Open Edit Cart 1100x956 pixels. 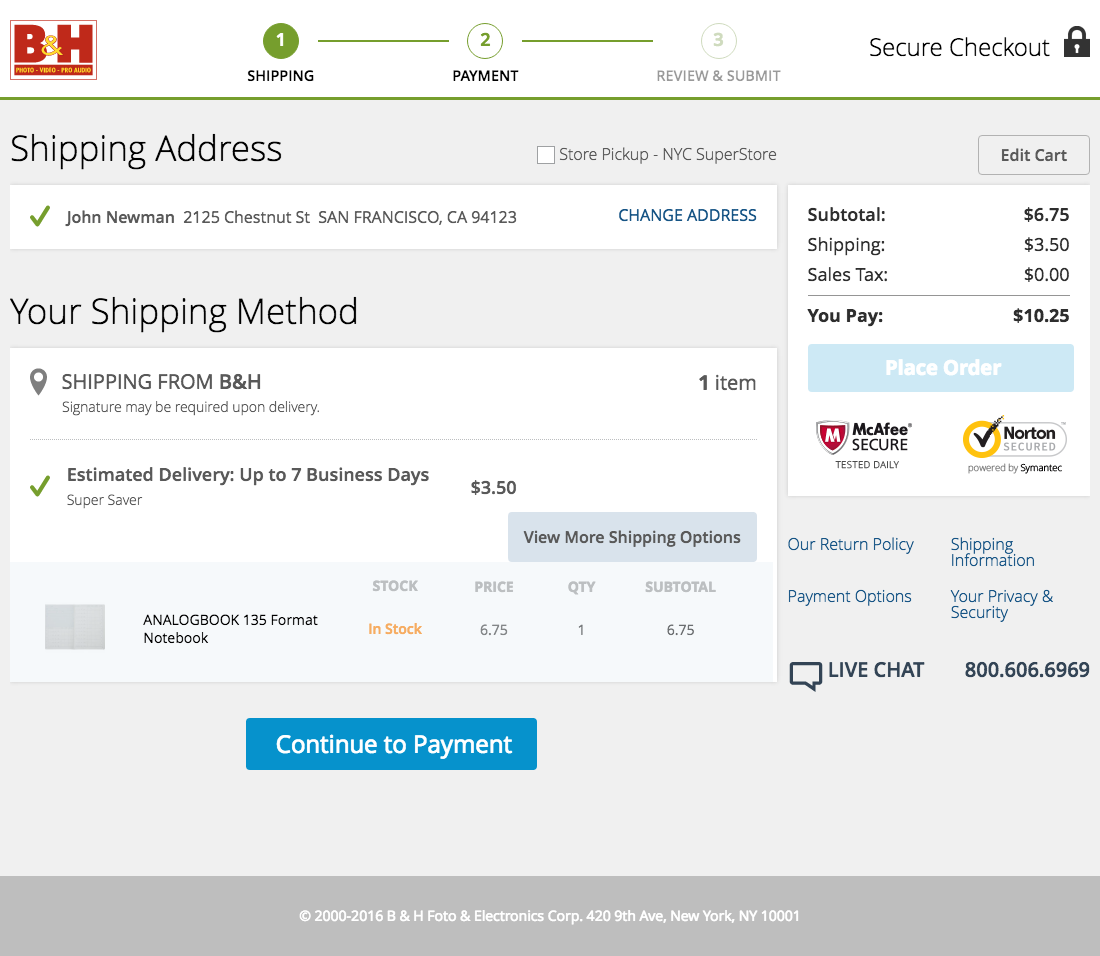click(x=1033, y=155)
